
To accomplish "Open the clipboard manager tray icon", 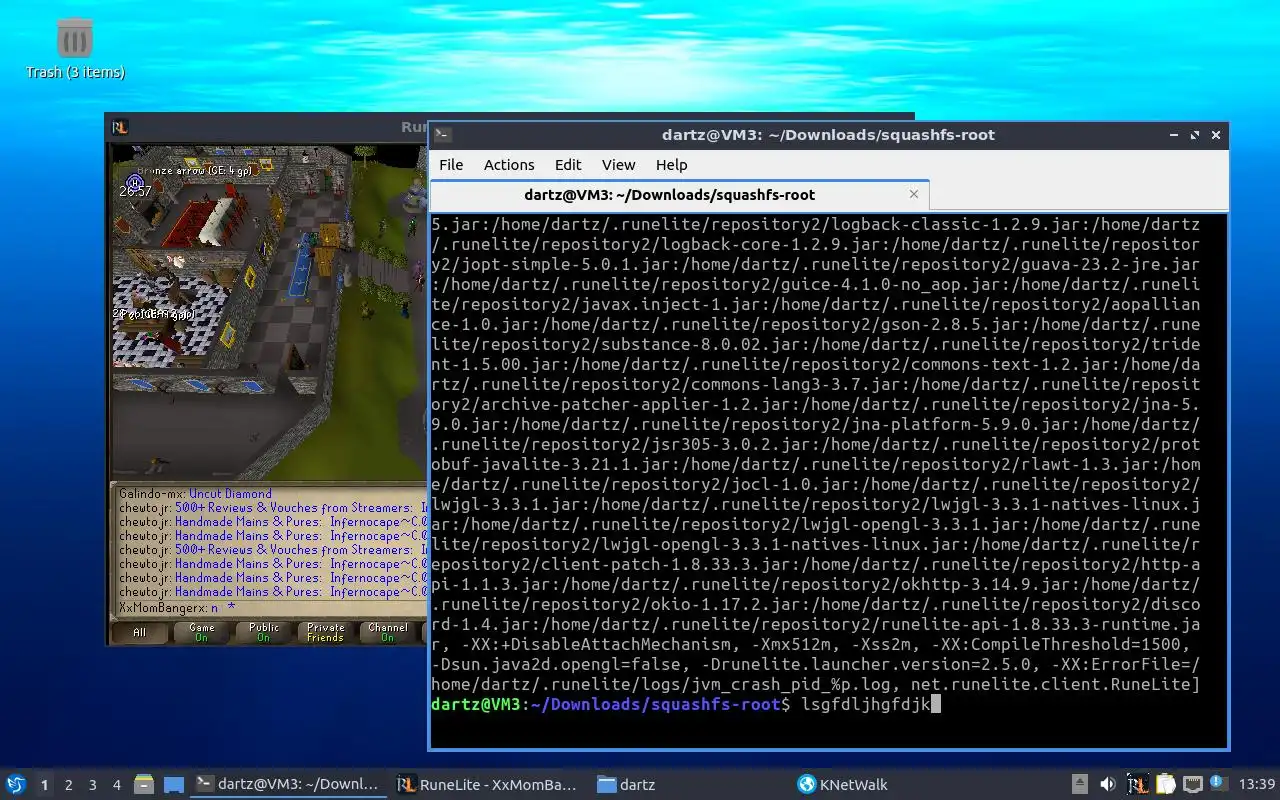I will 1164,785.
